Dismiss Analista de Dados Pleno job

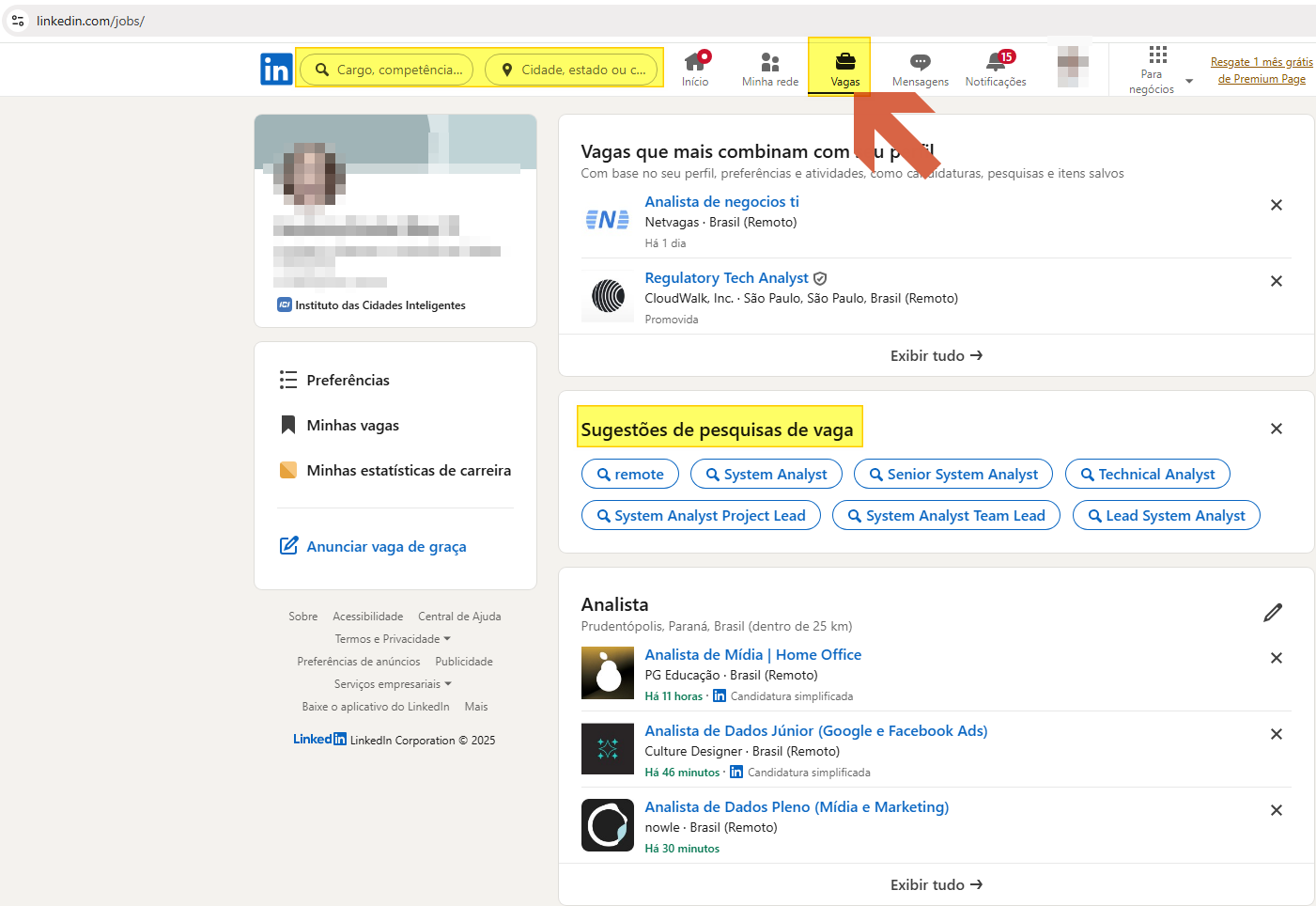(x=1277, y=810)
